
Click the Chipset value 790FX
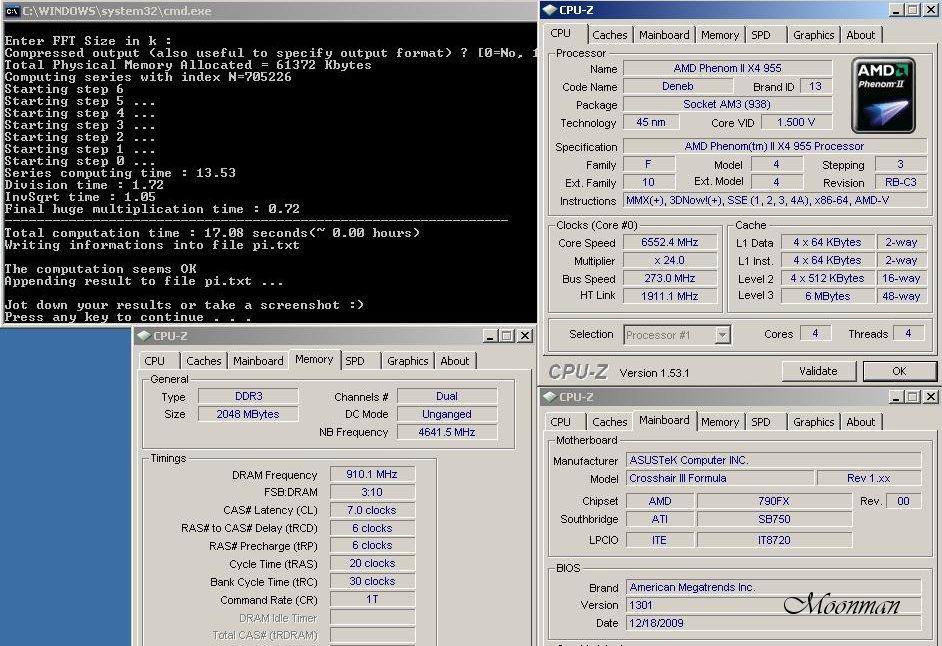774,501
